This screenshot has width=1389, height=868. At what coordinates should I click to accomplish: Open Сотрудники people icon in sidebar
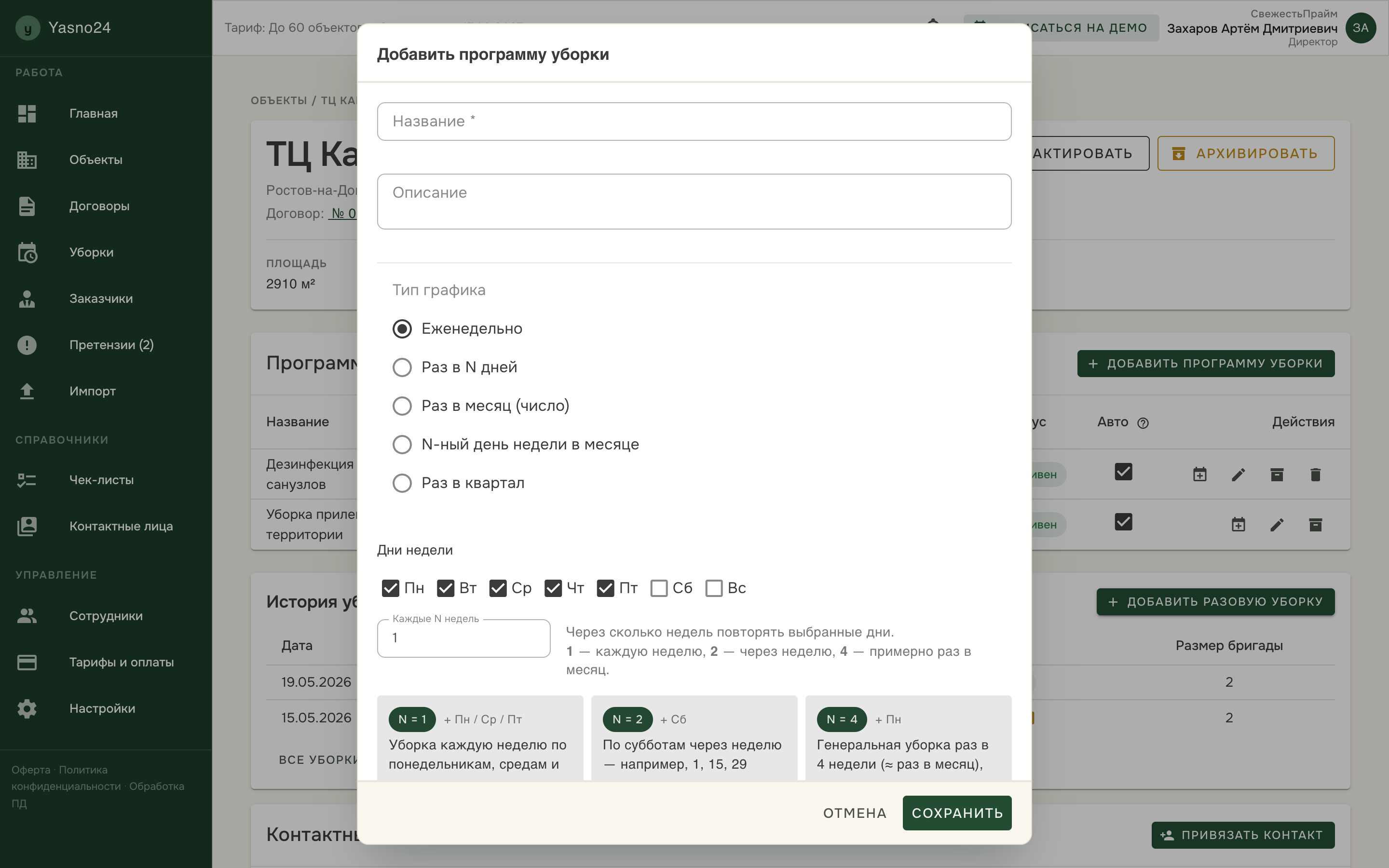tap(27, 616)
